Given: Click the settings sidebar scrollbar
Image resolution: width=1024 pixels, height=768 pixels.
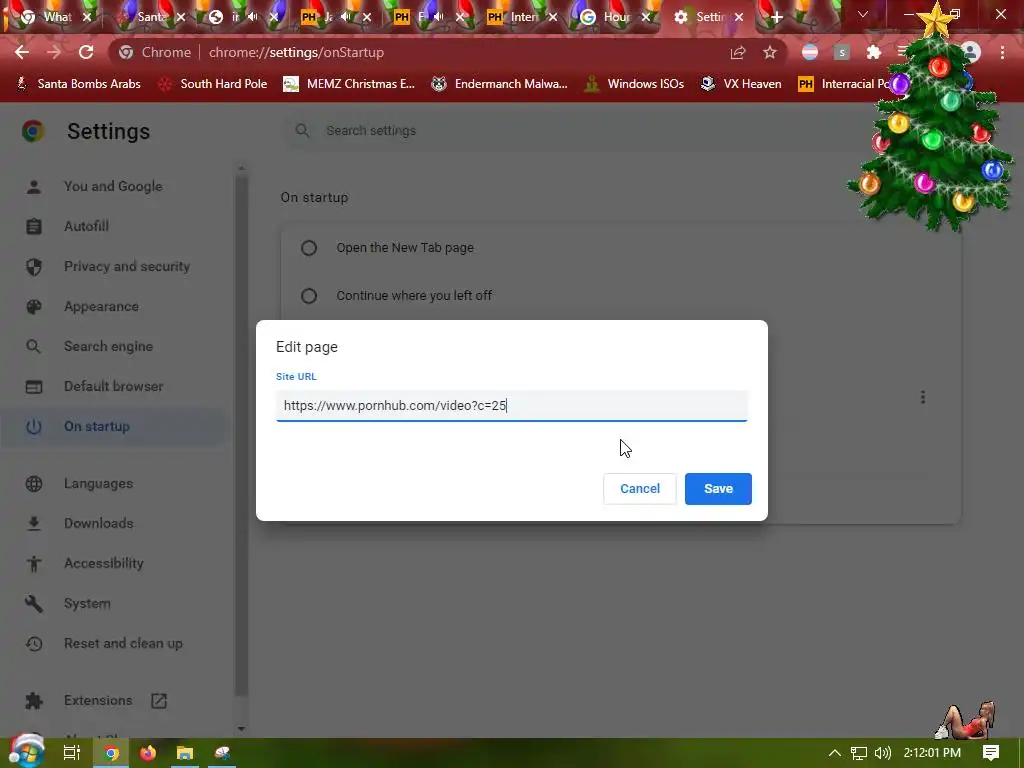Looking at the screenshot, I should click(x=241, y=436).
